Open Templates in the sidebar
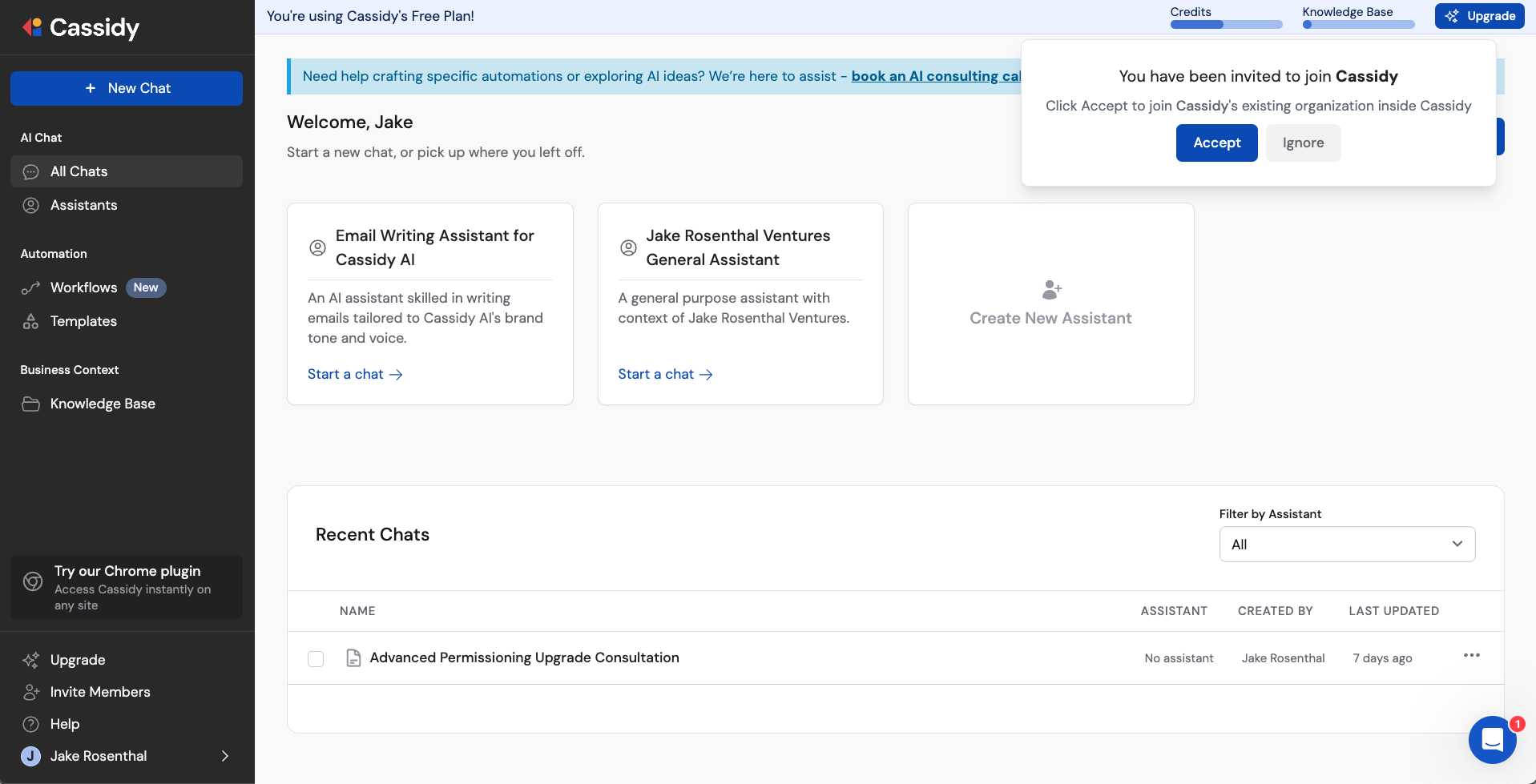This screenshot has width=1536, height=784. coord(127,322)
